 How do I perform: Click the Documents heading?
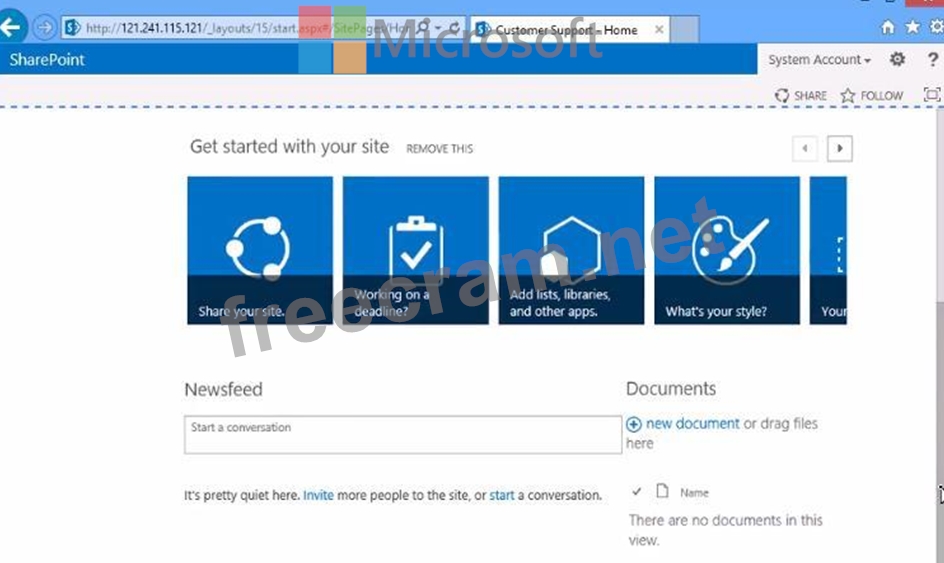[x=671, y=388]
